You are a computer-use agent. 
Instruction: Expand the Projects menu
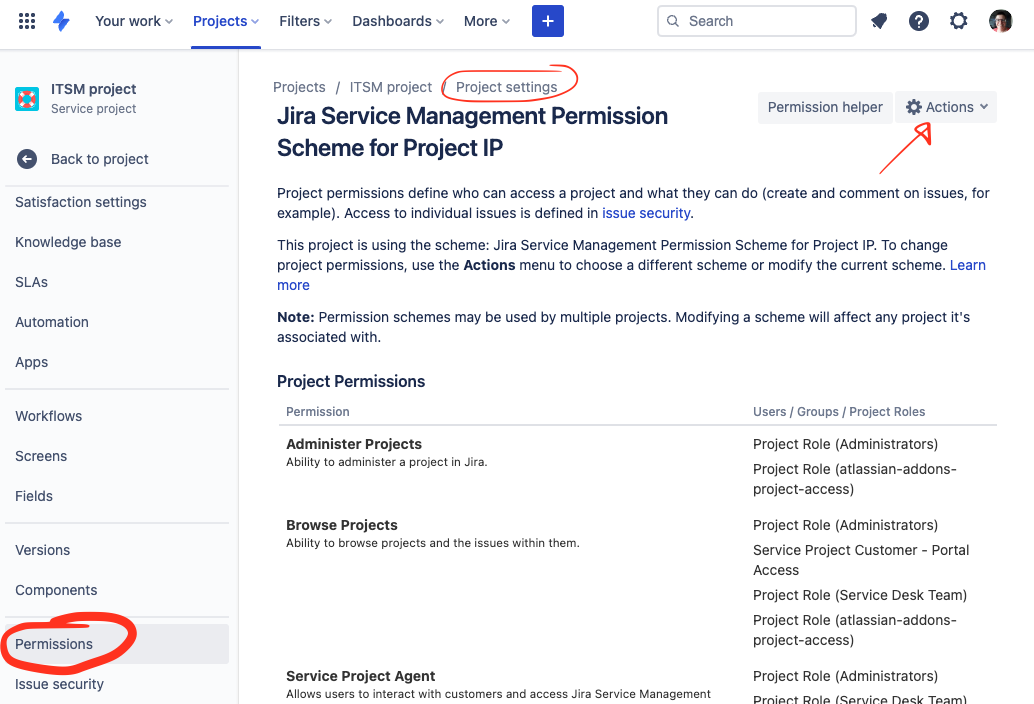point(226,21)
